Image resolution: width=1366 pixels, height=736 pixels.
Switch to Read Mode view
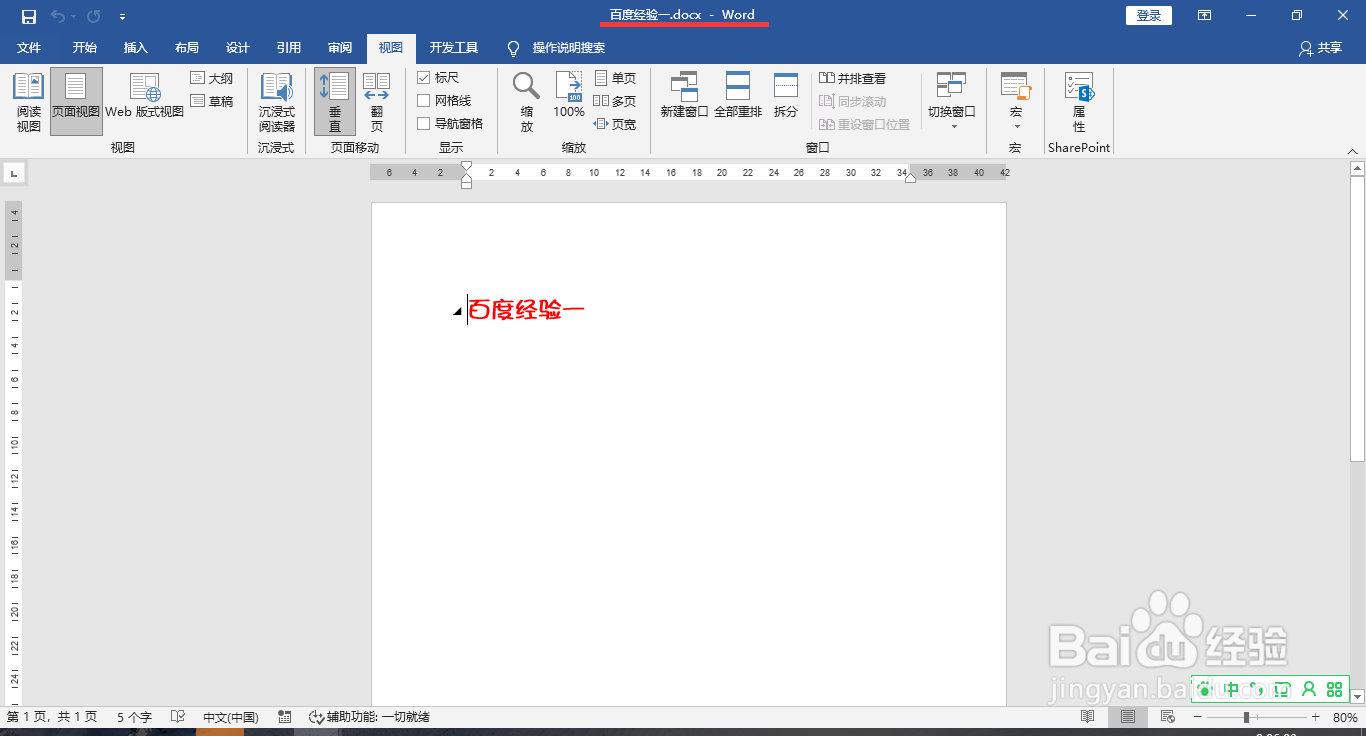[x=28, y=100]
